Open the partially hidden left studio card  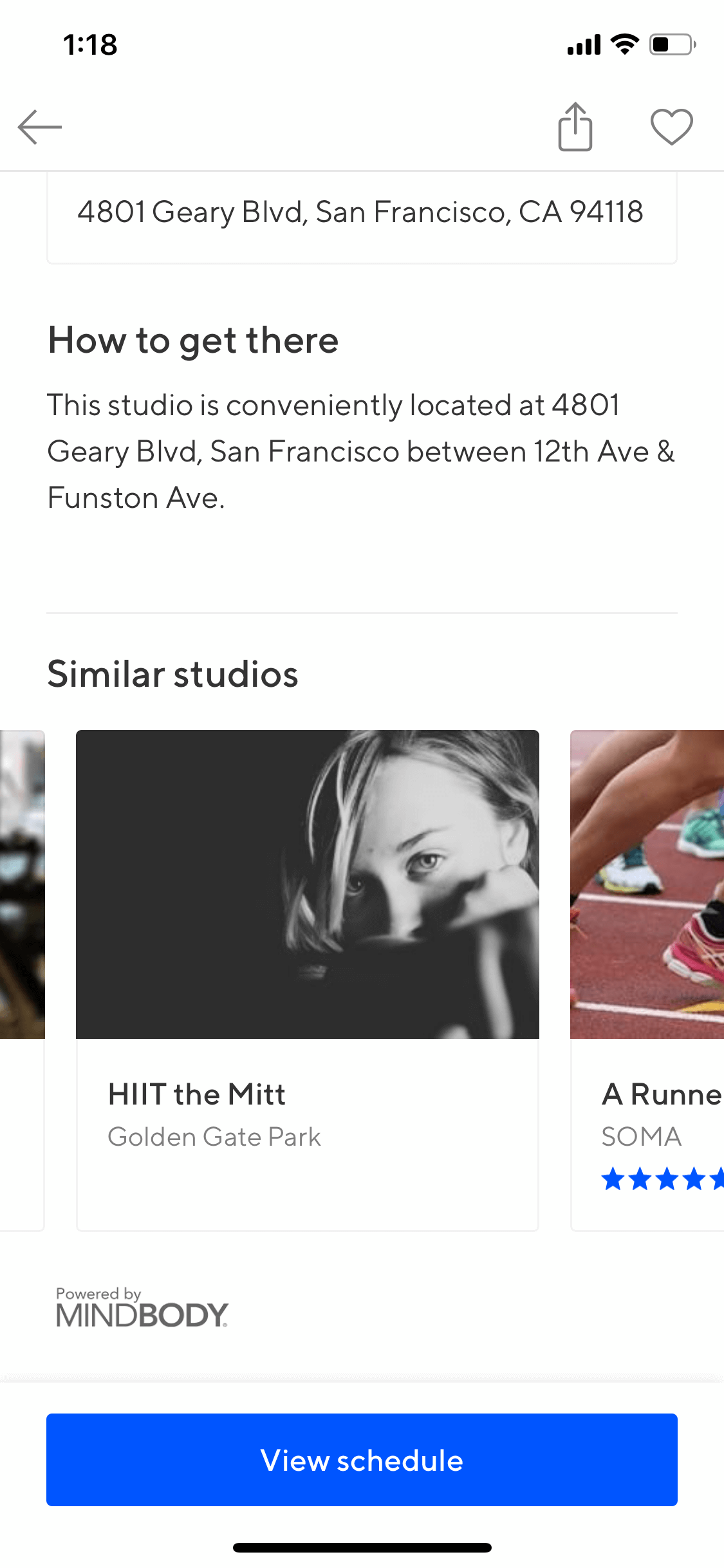point(22,980)
